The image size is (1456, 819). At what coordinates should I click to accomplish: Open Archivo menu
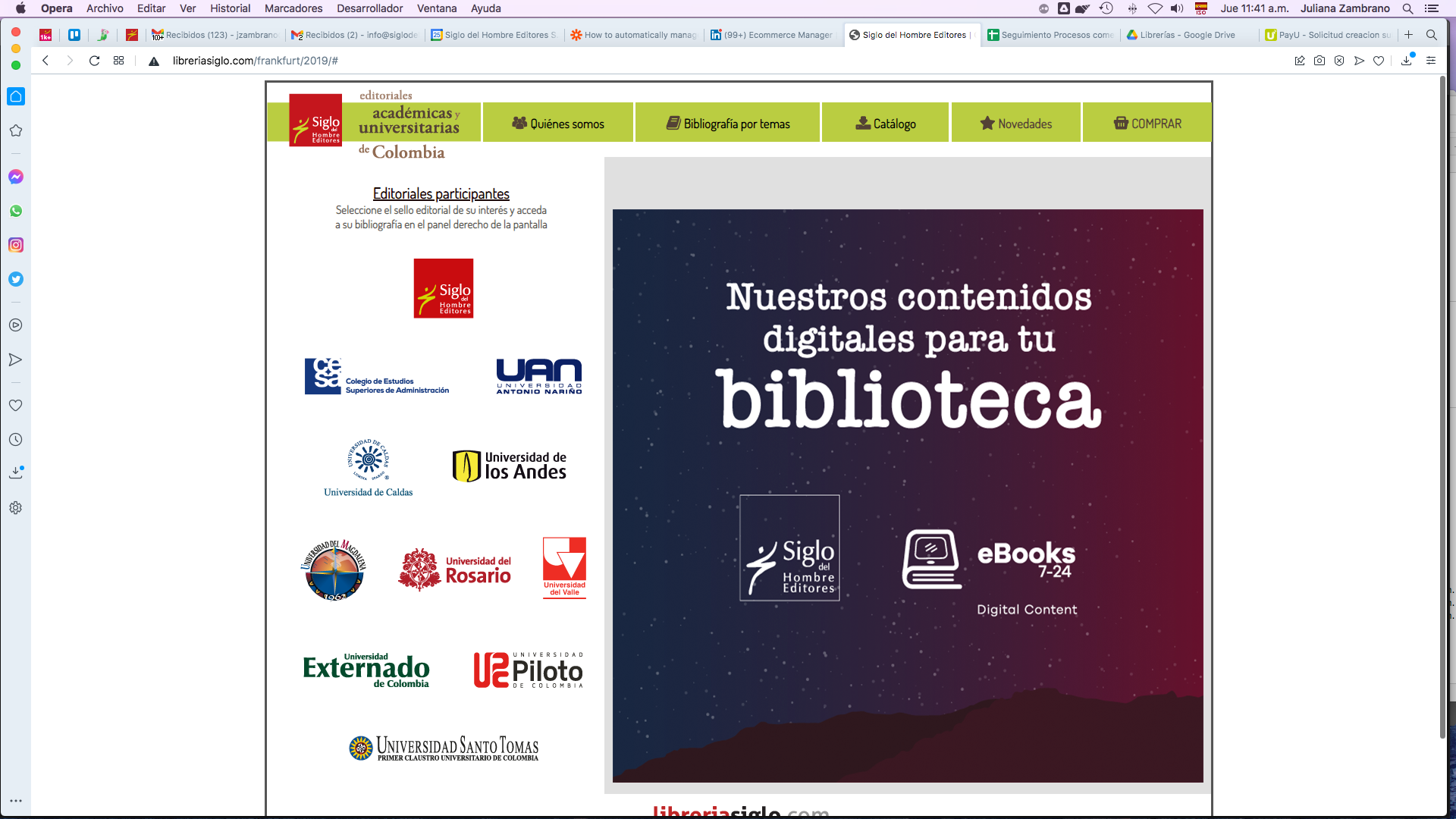105,8
